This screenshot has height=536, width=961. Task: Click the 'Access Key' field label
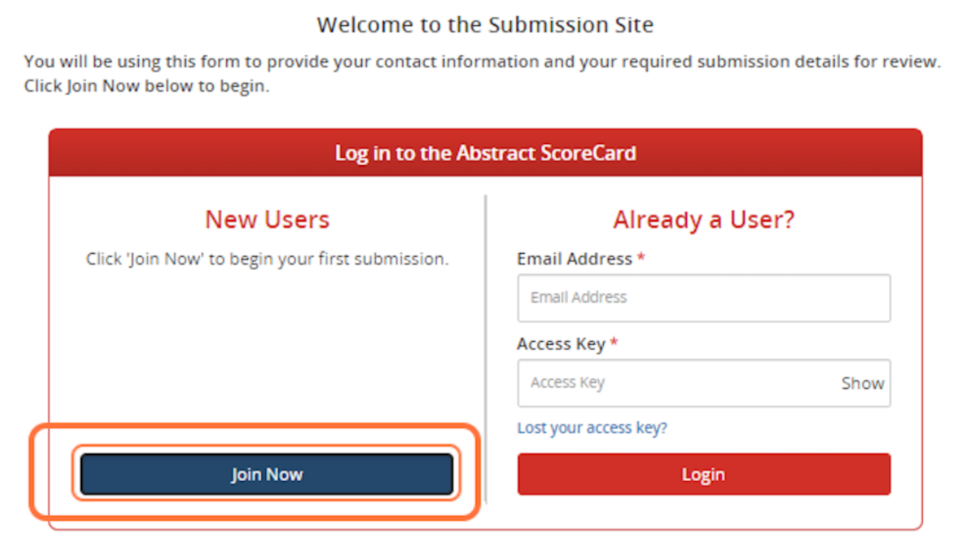561,344
